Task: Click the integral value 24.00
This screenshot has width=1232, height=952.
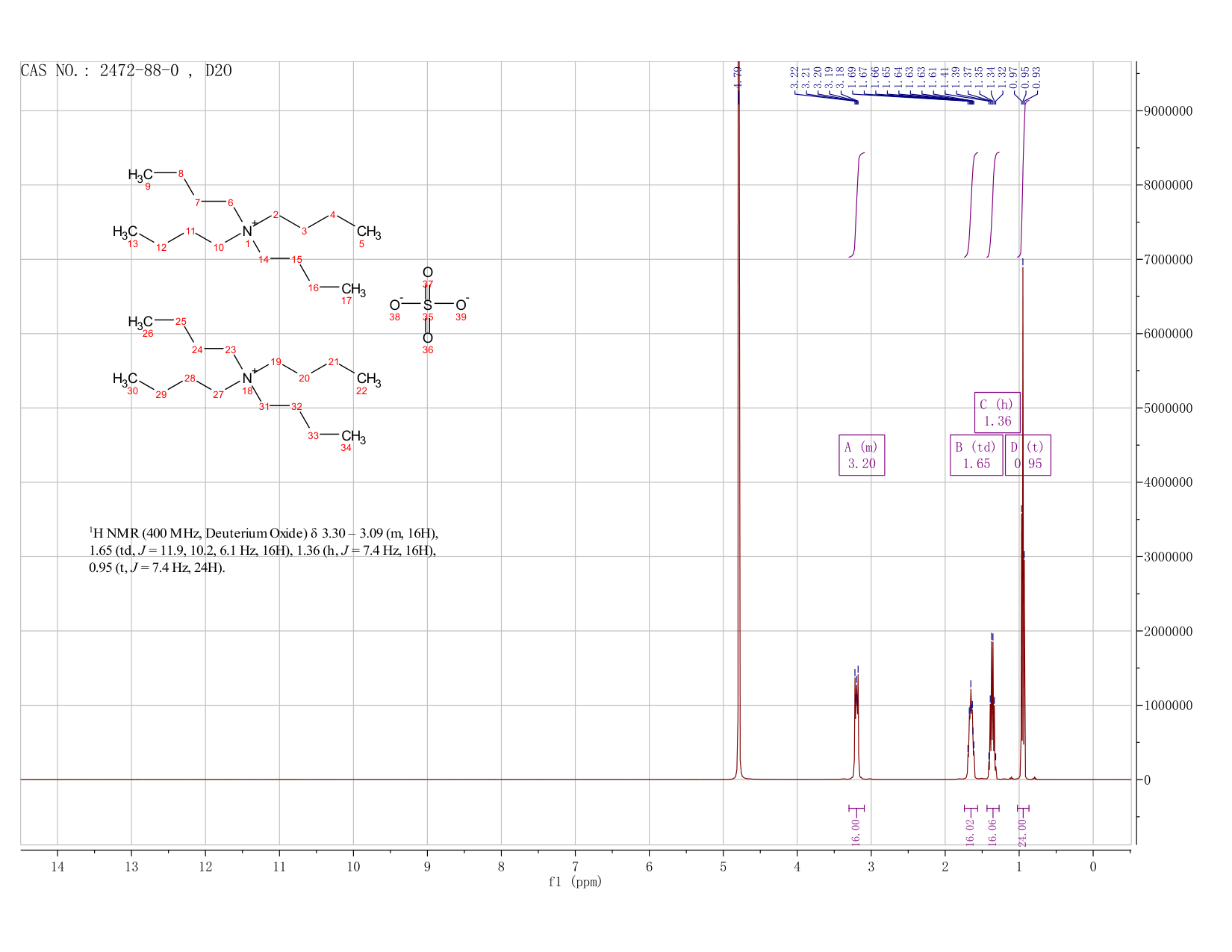Action: (x=1023, y=832)
